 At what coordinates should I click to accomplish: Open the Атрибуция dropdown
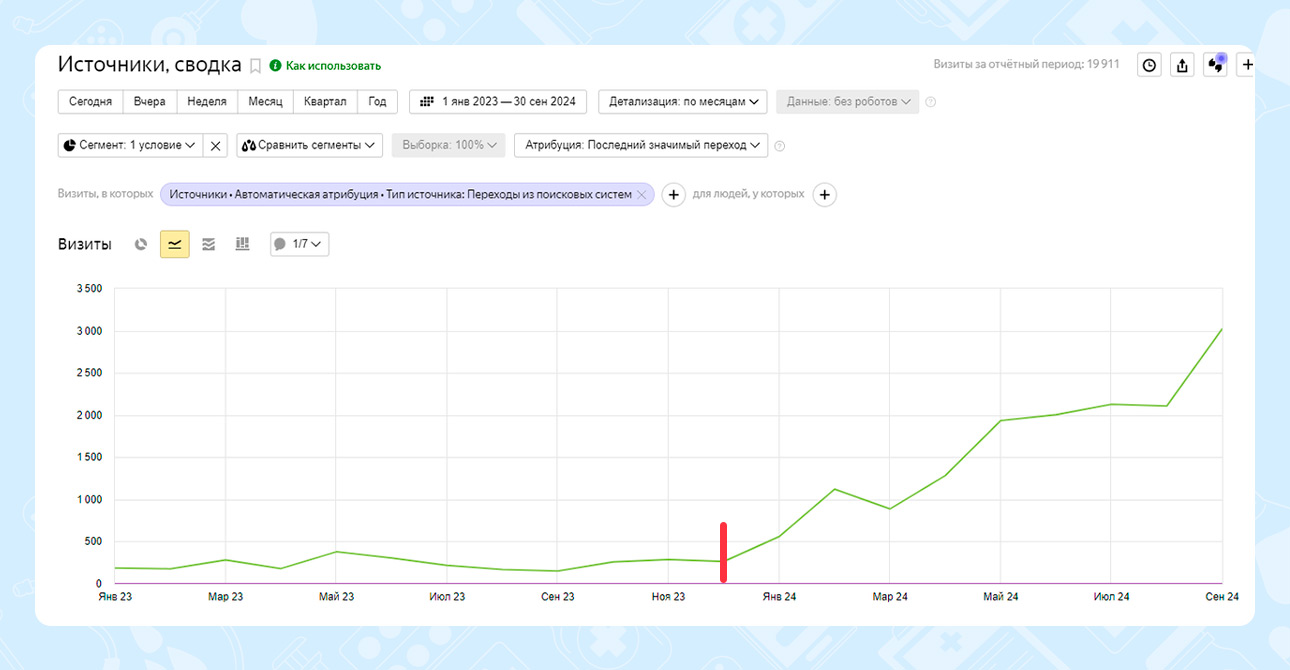click(641, 145)
